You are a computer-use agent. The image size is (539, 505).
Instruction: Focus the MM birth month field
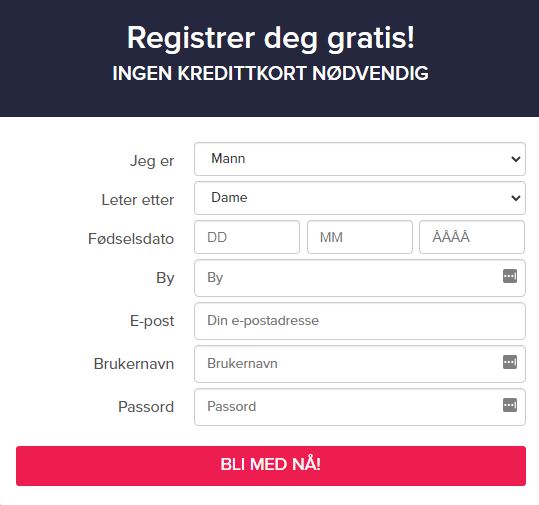coord(360,237)
